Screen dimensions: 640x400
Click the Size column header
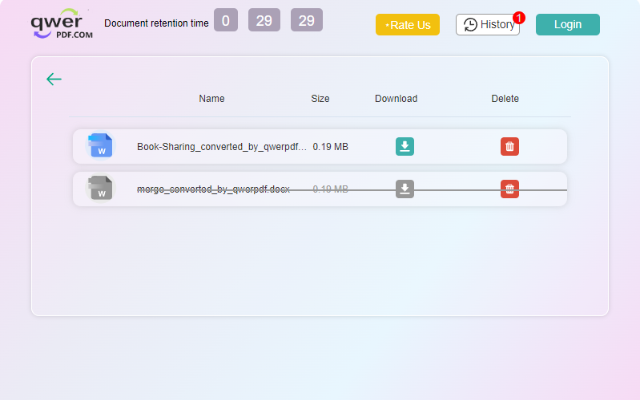320,98
